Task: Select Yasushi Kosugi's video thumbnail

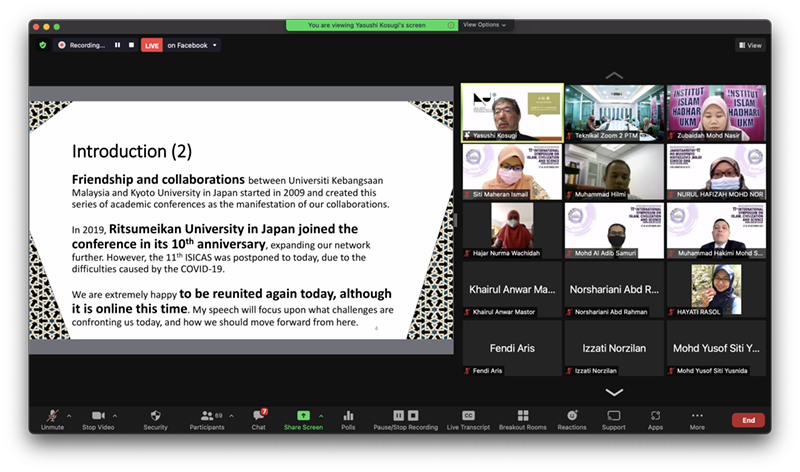Action: pos(512,112)
